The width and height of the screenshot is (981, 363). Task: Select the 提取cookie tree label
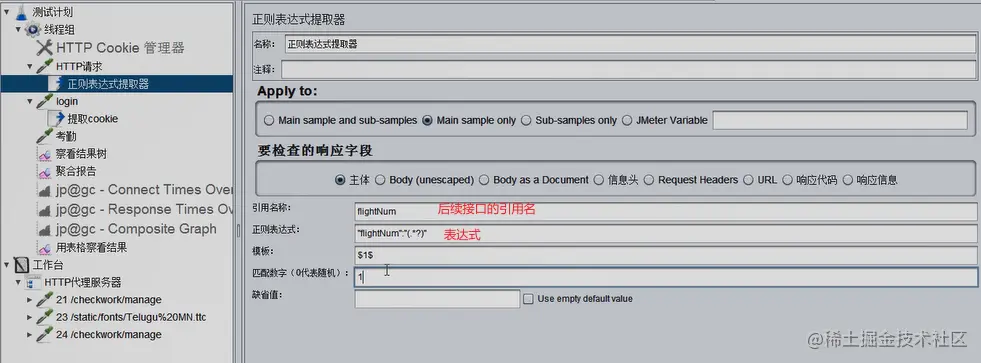click(x=93, y=119)
